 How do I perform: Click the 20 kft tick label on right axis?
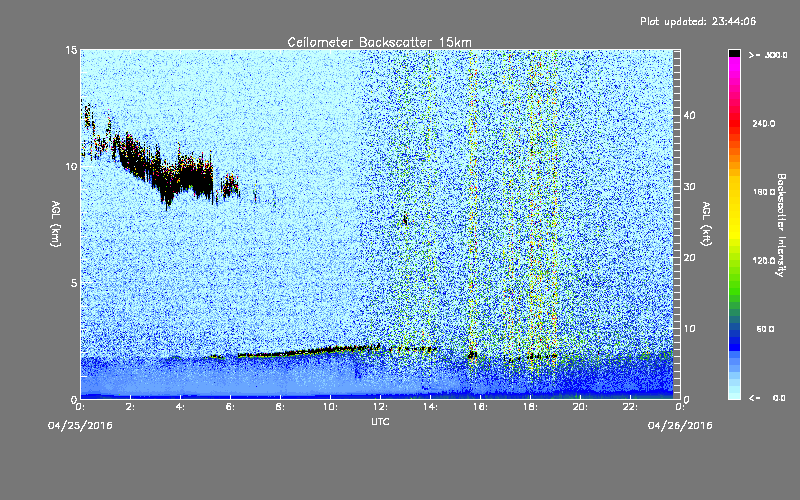(689, 257)
